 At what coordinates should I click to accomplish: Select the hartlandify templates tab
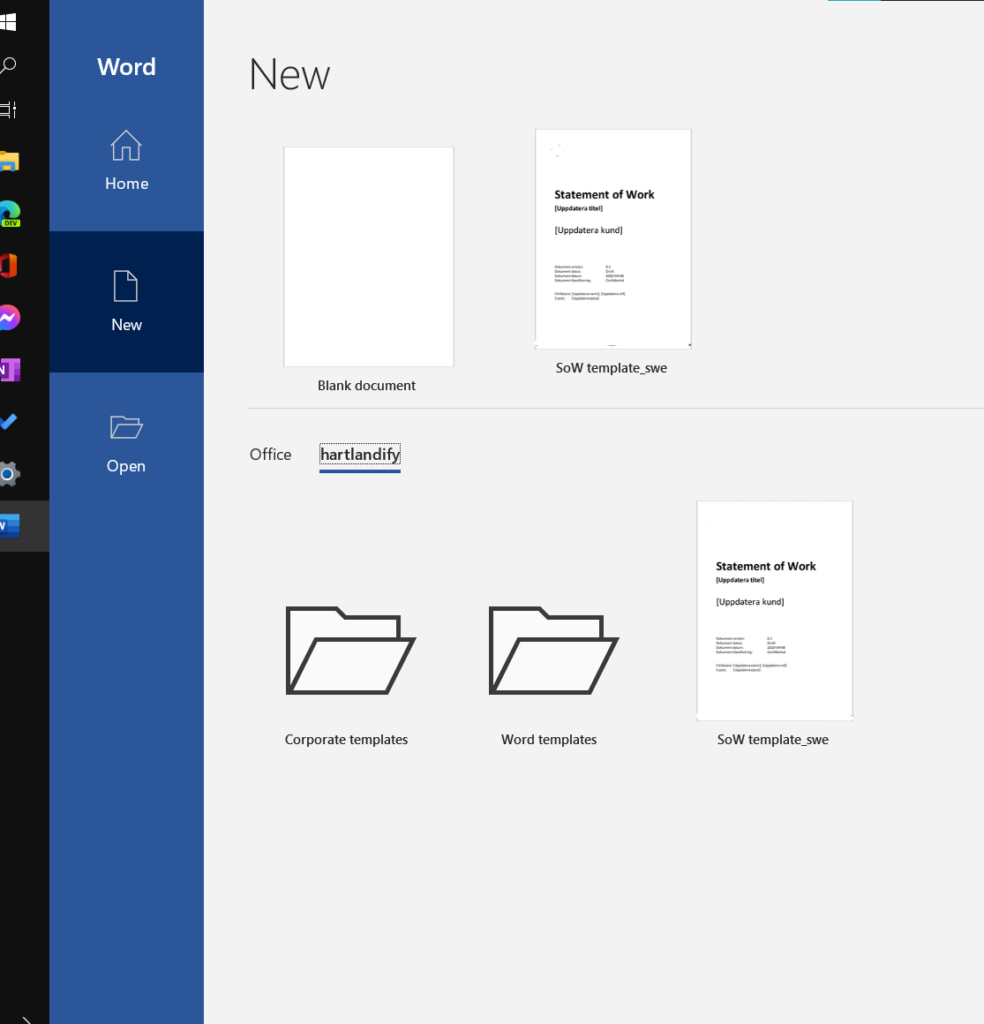click(360, 455)
